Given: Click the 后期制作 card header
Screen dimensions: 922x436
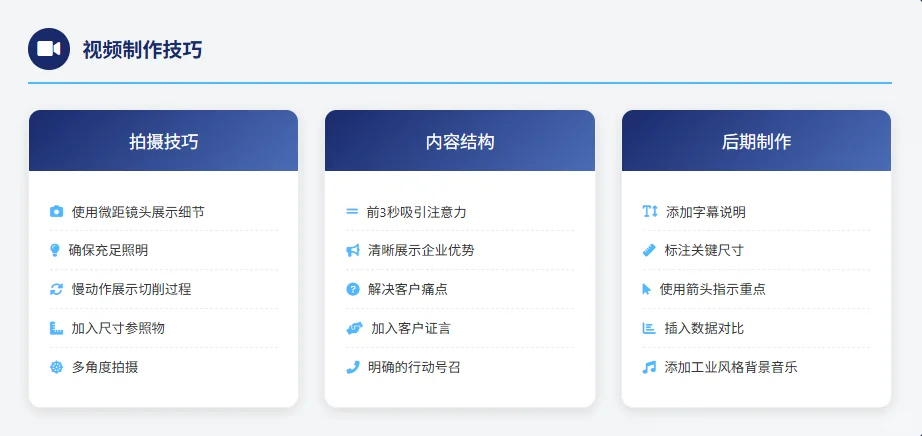Looking at the screenshot, I should click(756, 141).
